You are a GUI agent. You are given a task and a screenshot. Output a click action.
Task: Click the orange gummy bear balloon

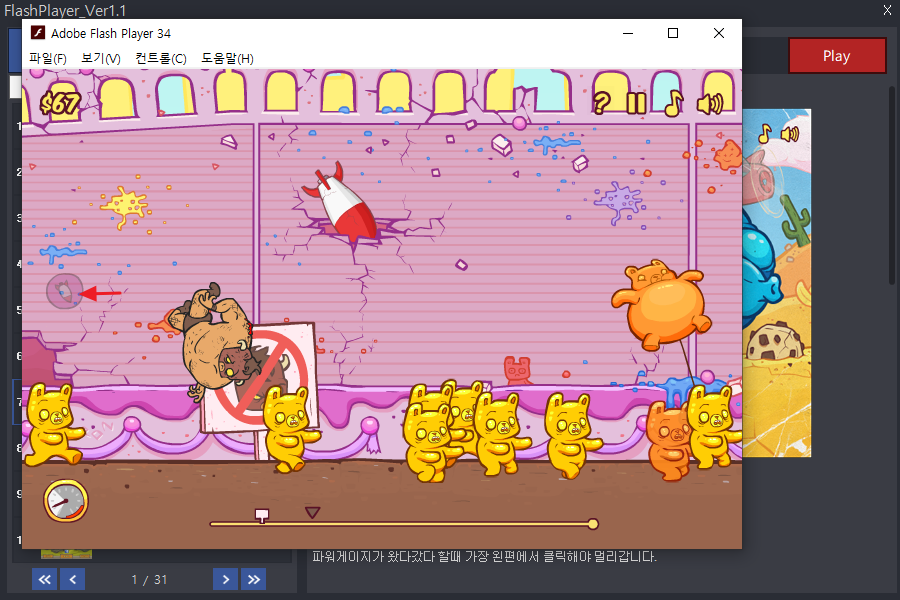point(662,304)
